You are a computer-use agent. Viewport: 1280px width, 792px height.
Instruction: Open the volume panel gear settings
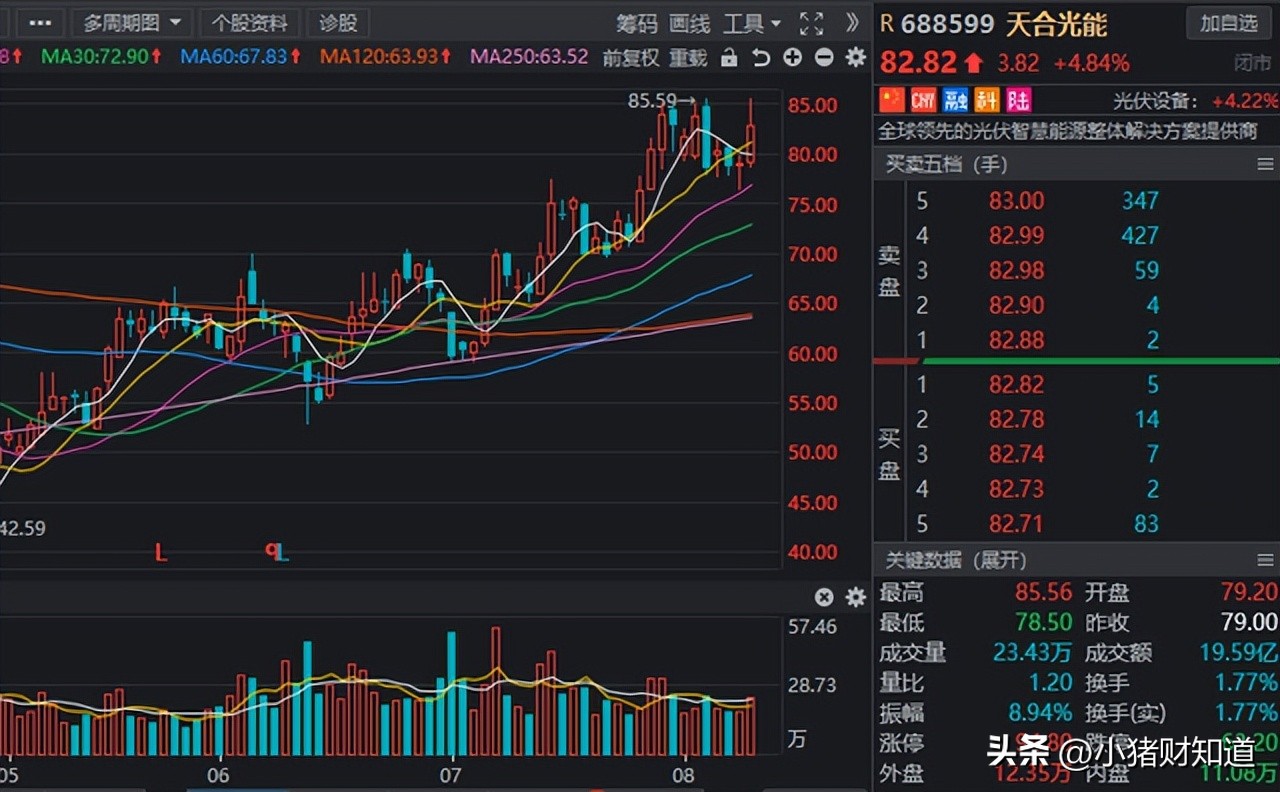click(x=854, y=597)
